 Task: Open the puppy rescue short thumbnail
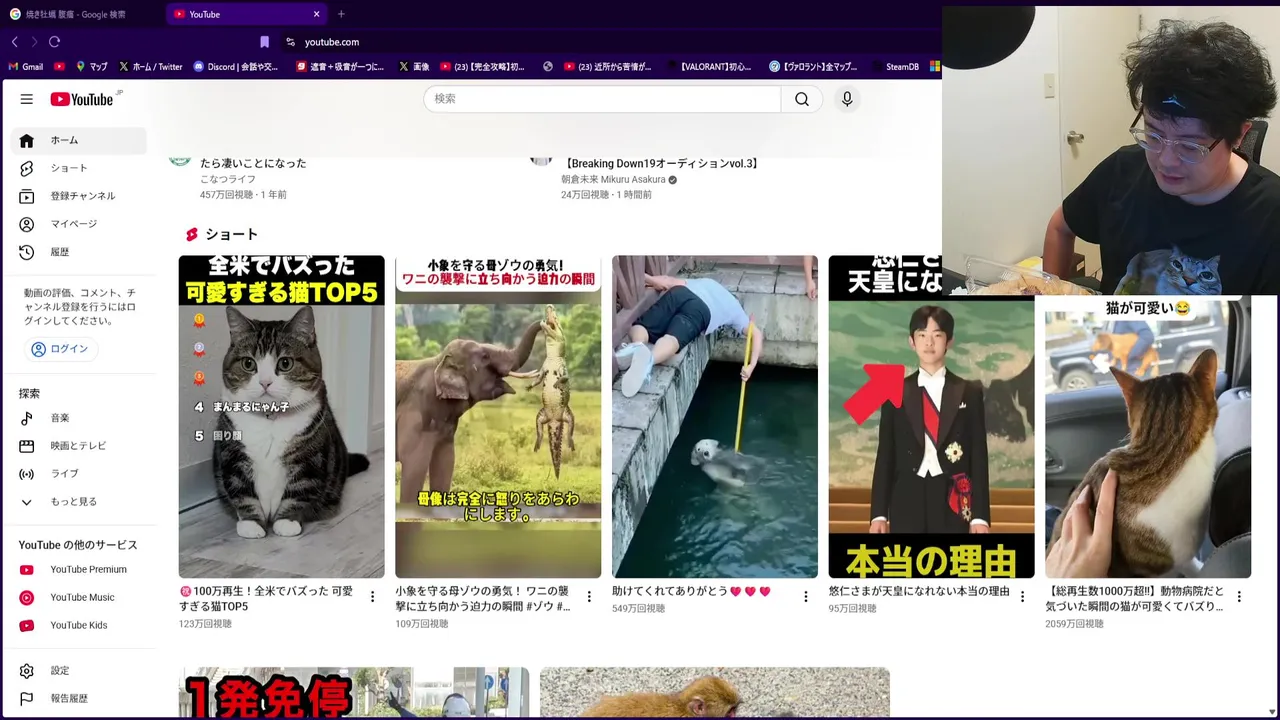pyautogui.click(x=715, y=417)
